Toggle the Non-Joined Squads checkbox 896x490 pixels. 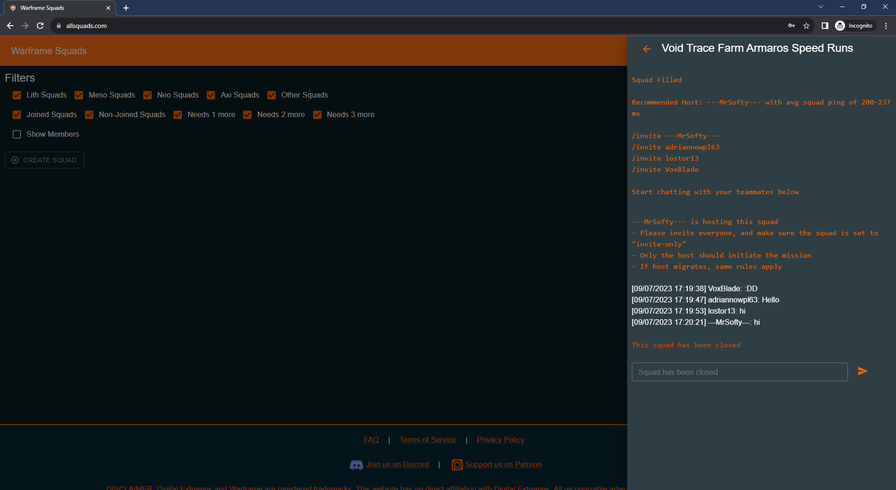click(89, 115)
